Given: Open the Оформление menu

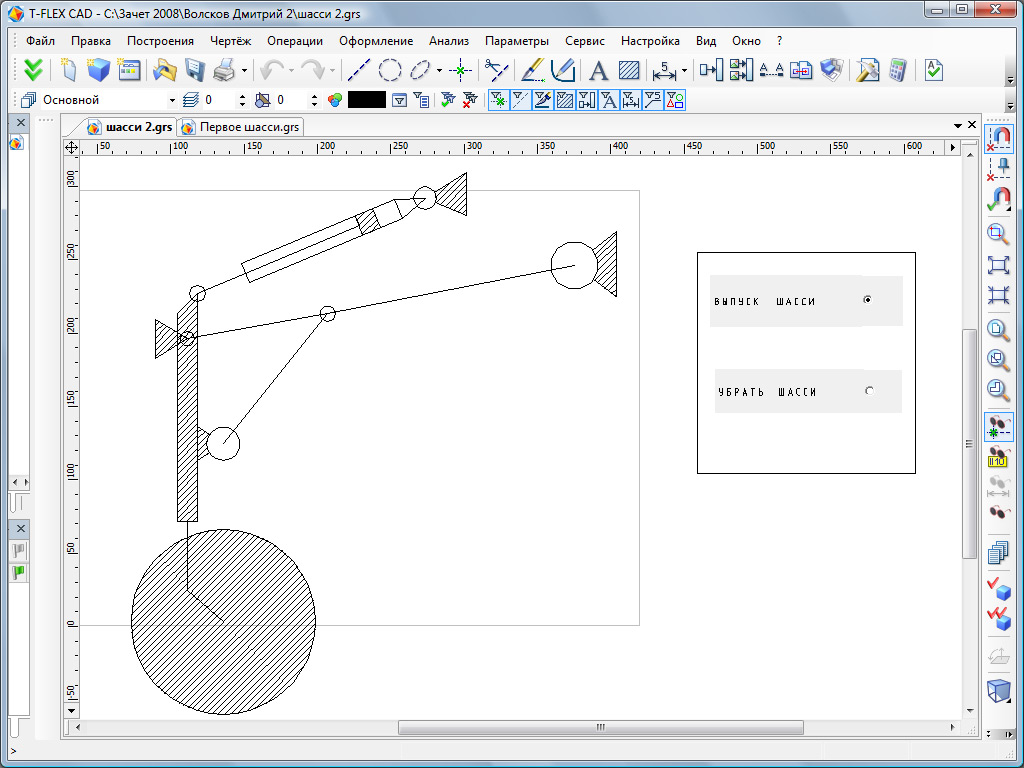Looking at the screenshot, I should 376,40.
